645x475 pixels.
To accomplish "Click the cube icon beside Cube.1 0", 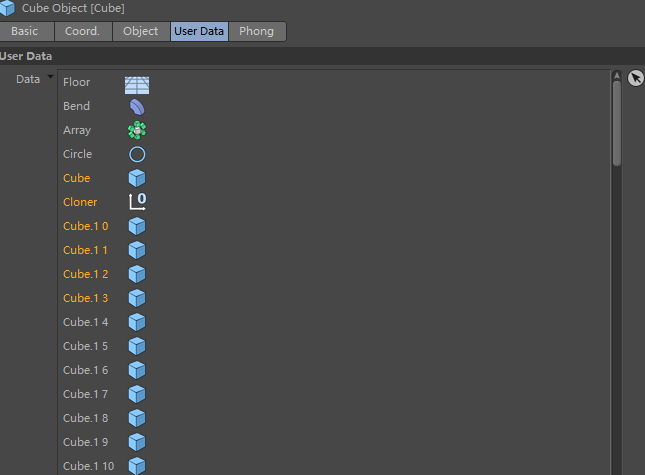I will 137,226.
